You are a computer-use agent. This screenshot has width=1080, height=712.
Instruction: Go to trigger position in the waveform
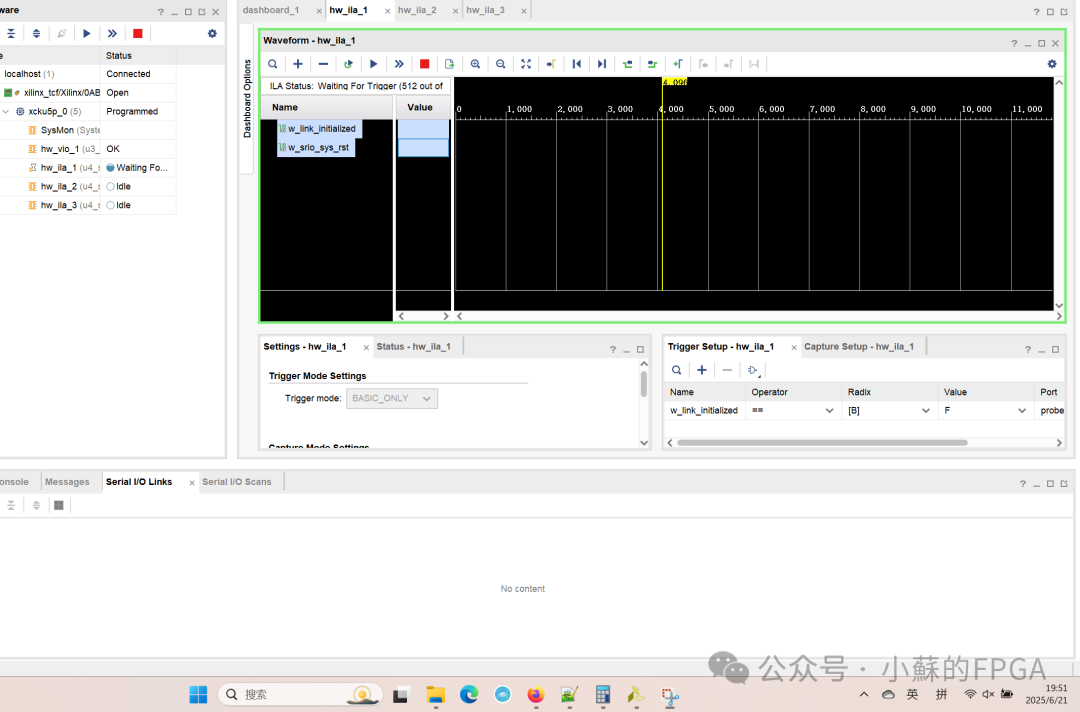(x=551, y=63)
